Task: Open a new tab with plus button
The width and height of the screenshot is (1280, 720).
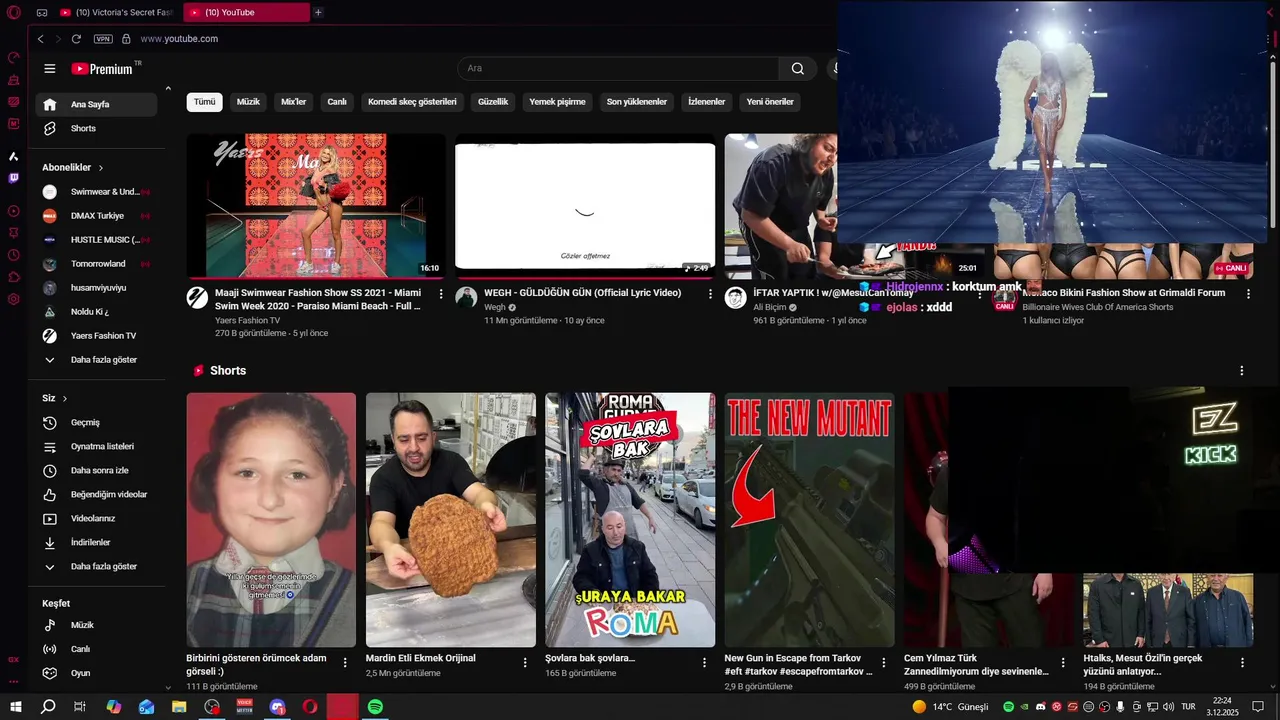Action: pyautogui.click(x=318, y=12)
